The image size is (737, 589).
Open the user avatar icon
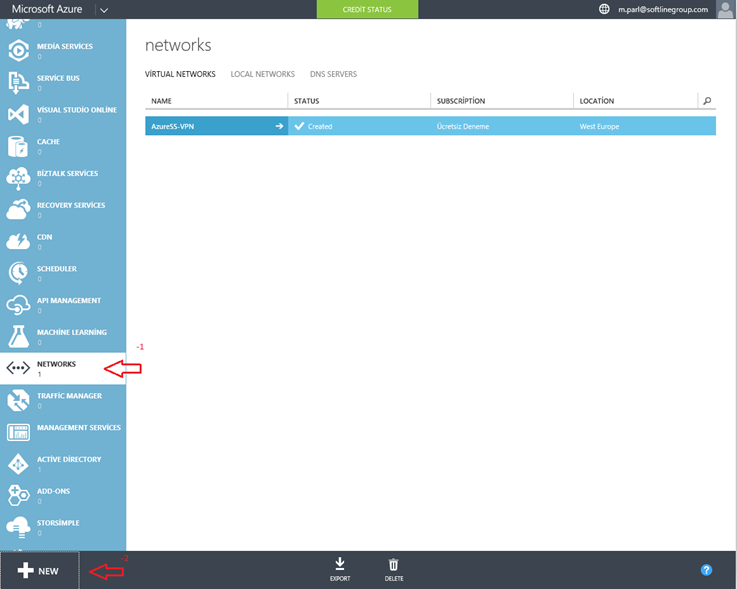click(724, 9)
